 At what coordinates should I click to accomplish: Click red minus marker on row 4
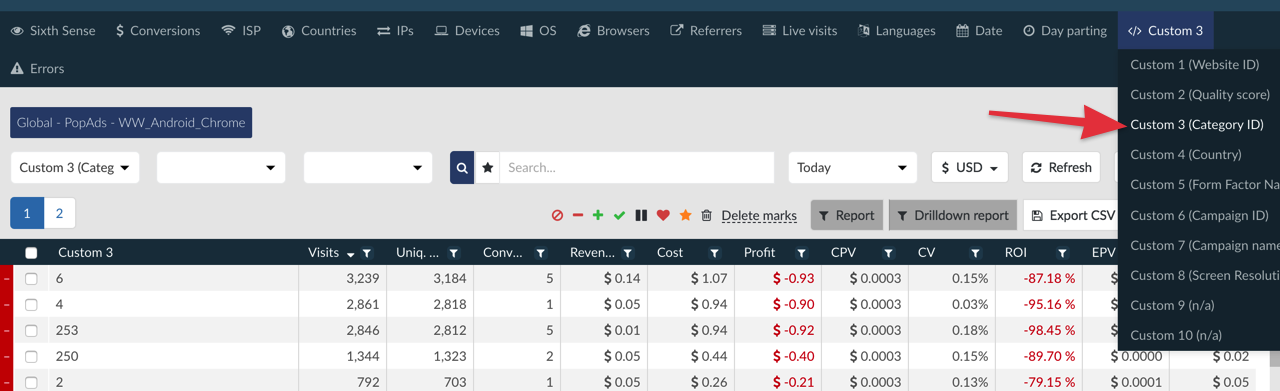[x=5, y=304]
